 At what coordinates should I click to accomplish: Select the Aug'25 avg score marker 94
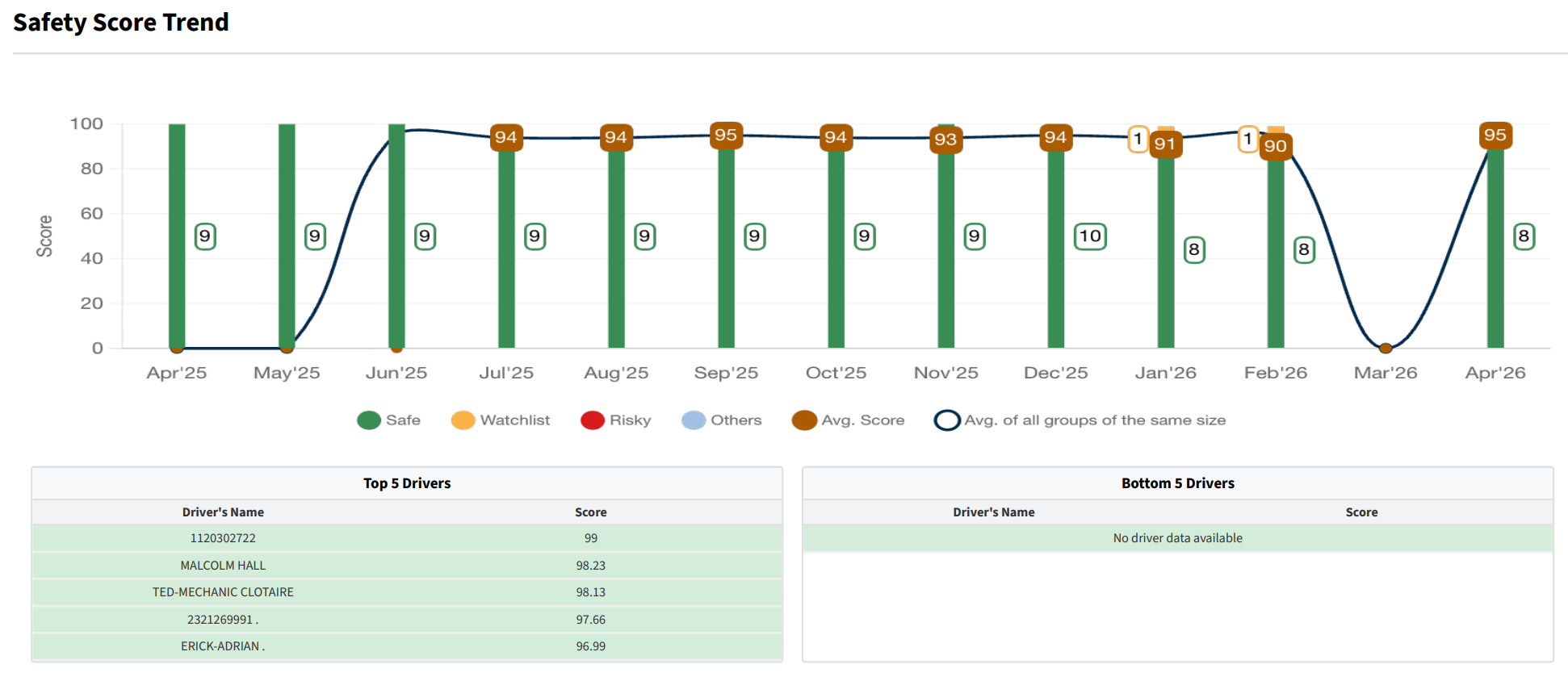(x=616, y=137)
